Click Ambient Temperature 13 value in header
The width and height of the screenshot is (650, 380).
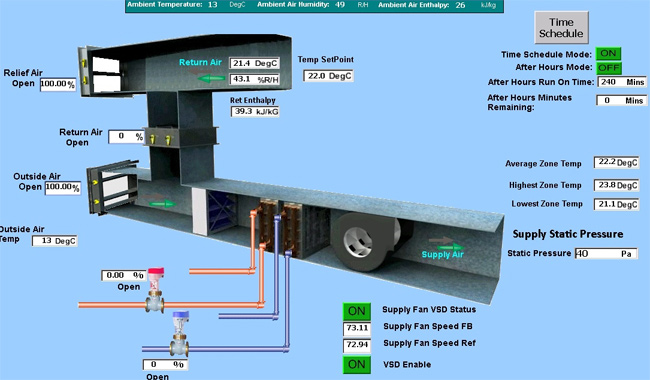coord(213,5)
